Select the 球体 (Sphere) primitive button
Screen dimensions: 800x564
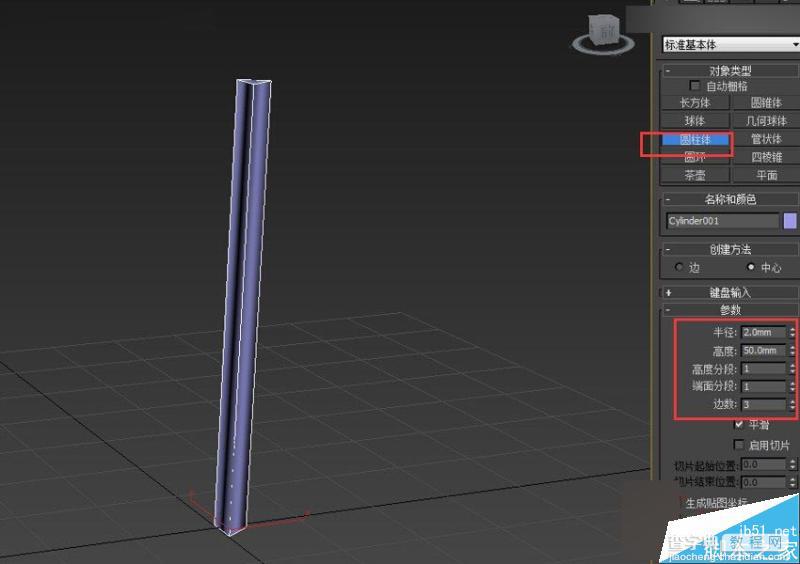coord(695,120)
